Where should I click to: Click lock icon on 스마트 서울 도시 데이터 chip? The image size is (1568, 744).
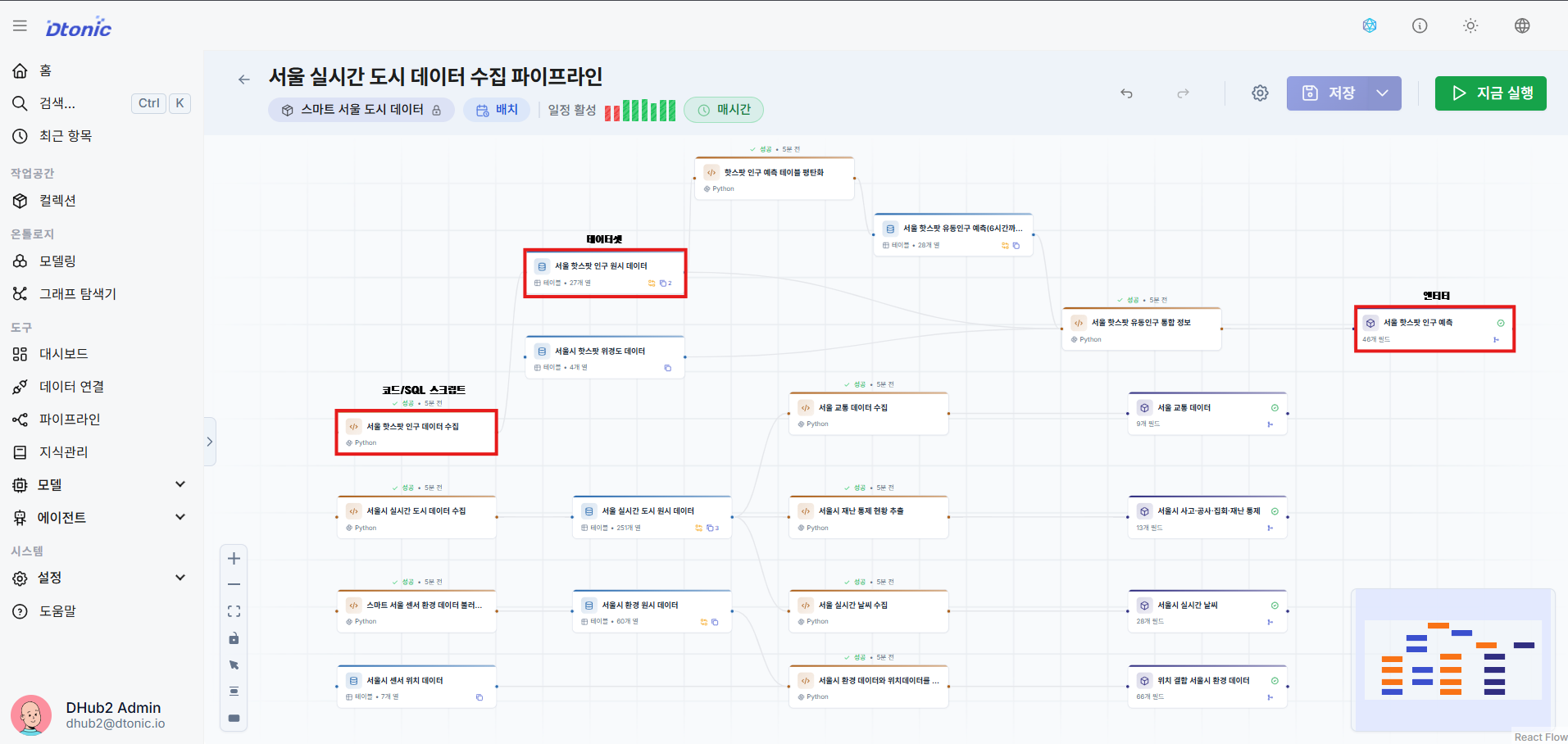437,110
